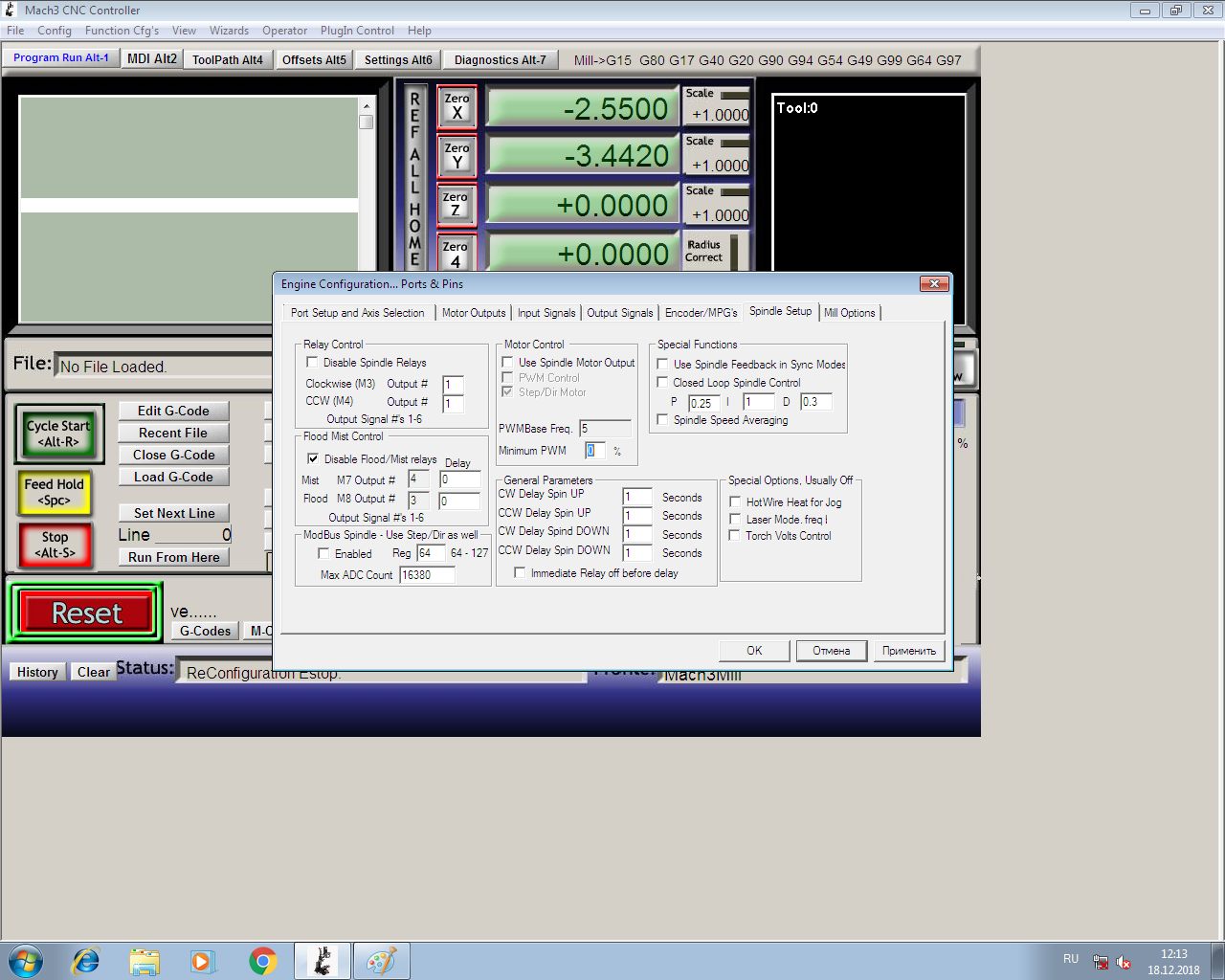Click the network tray icon
The width and height of the screenshot is (1225, 980).
point(1101,962)
